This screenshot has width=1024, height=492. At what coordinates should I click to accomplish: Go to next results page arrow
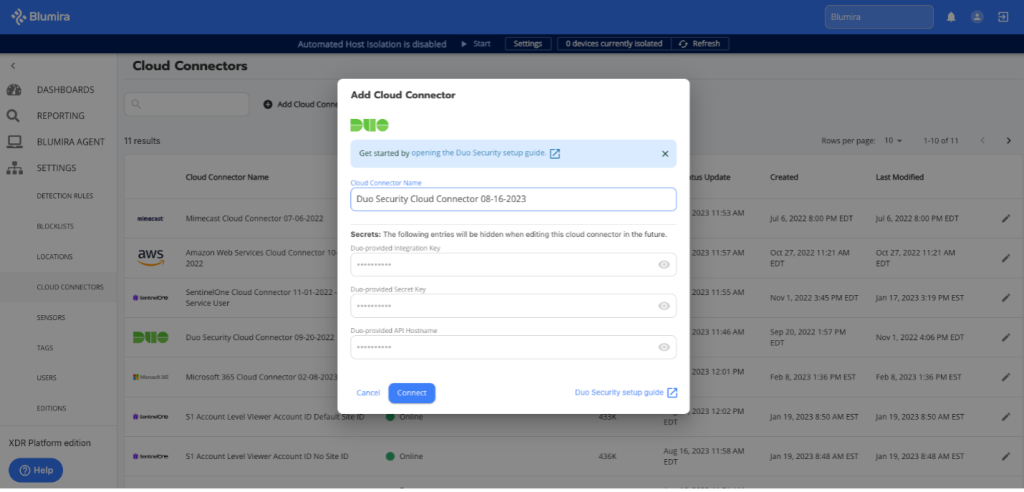click(1008, 141)
